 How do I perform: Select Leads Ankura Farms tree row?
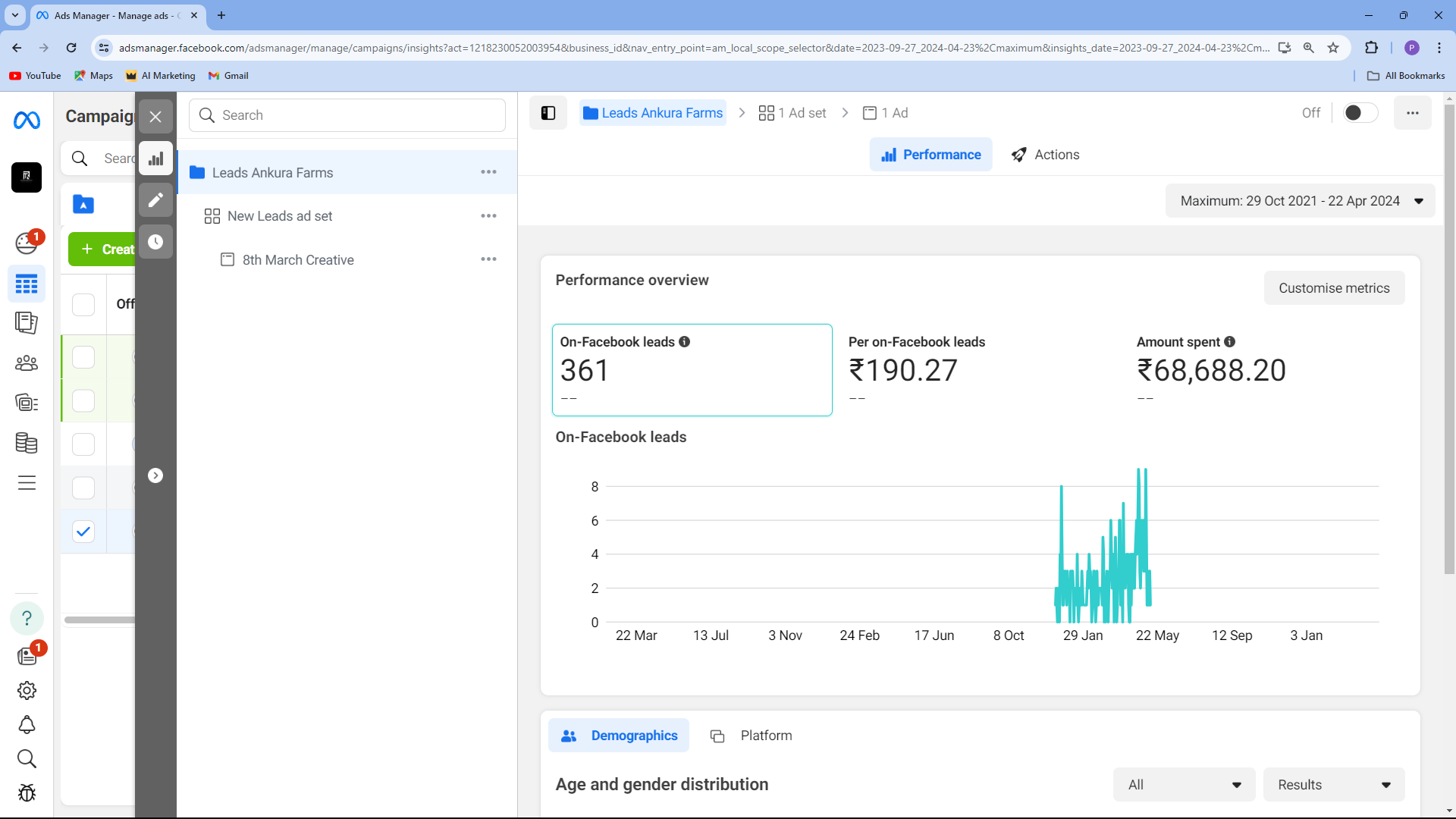pyautogui.click(x=347, y=172)
